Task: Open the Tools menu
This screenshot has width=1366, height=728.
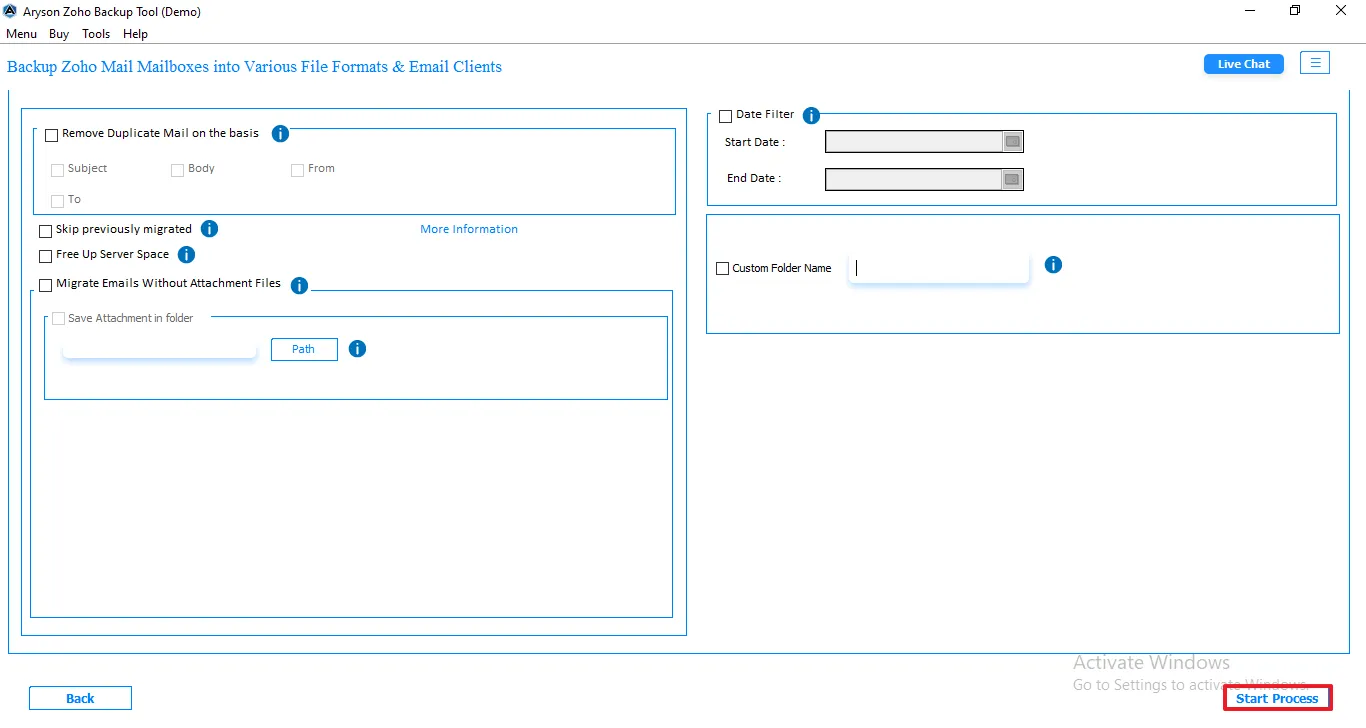Action: [x=96, y=34]
